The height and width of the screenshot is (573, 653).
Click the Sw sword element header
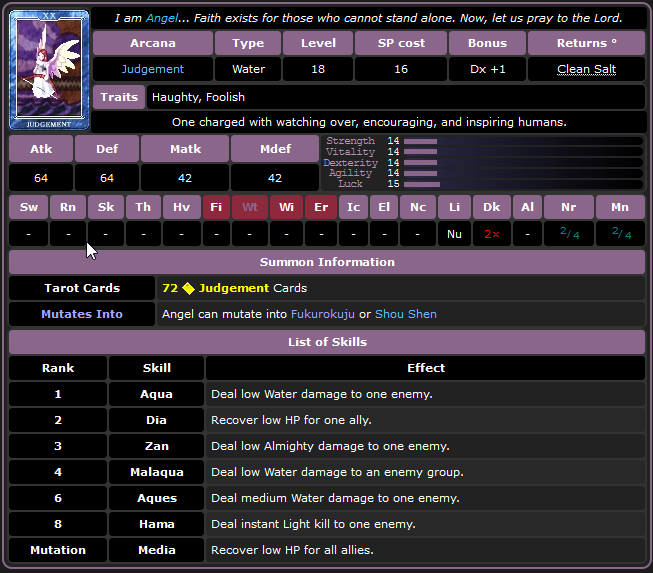coord(29,207)
